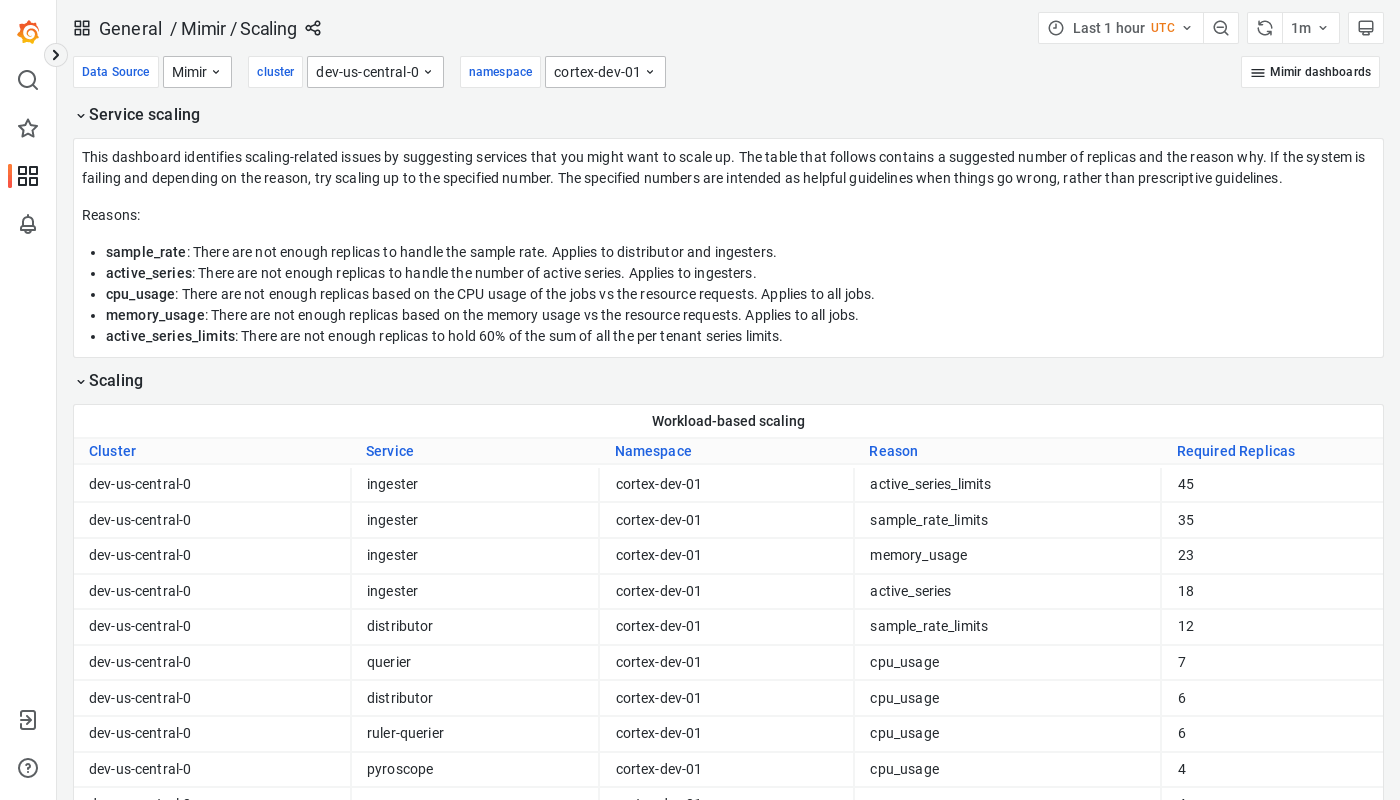Open the Grafana home logo
The image size is (1400, 800).
[x=28, y=32]
